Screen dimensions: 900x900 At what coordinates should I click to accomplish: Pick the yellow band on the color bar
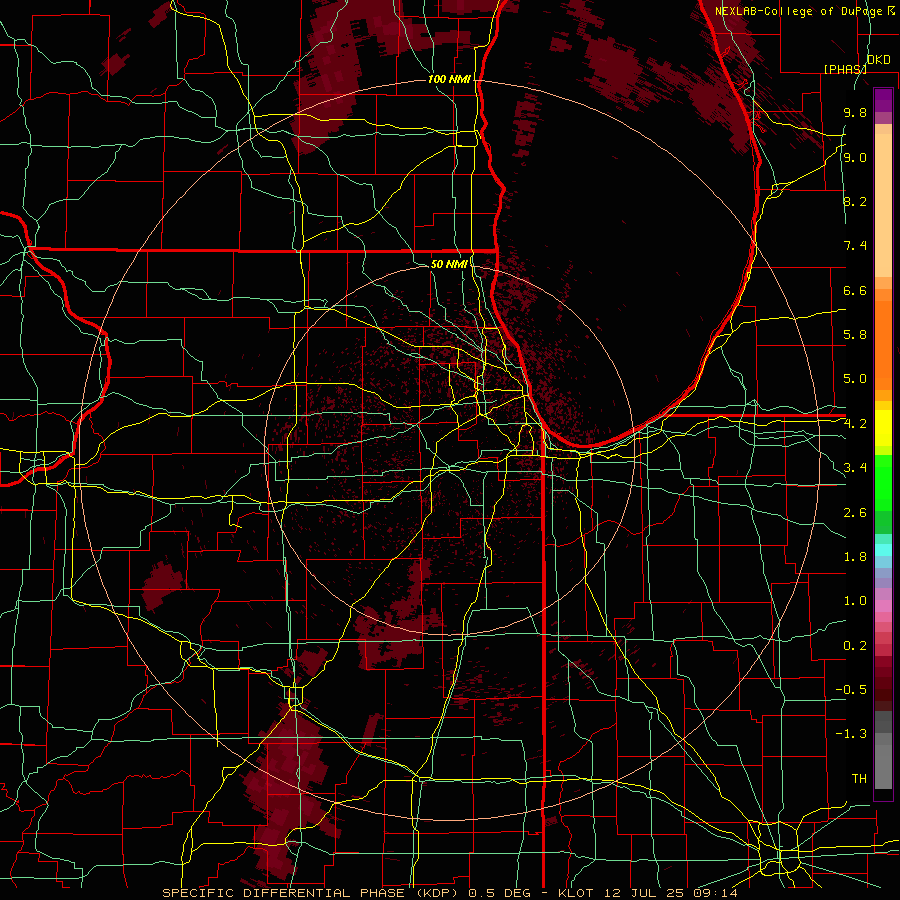[x=883, y=428]
